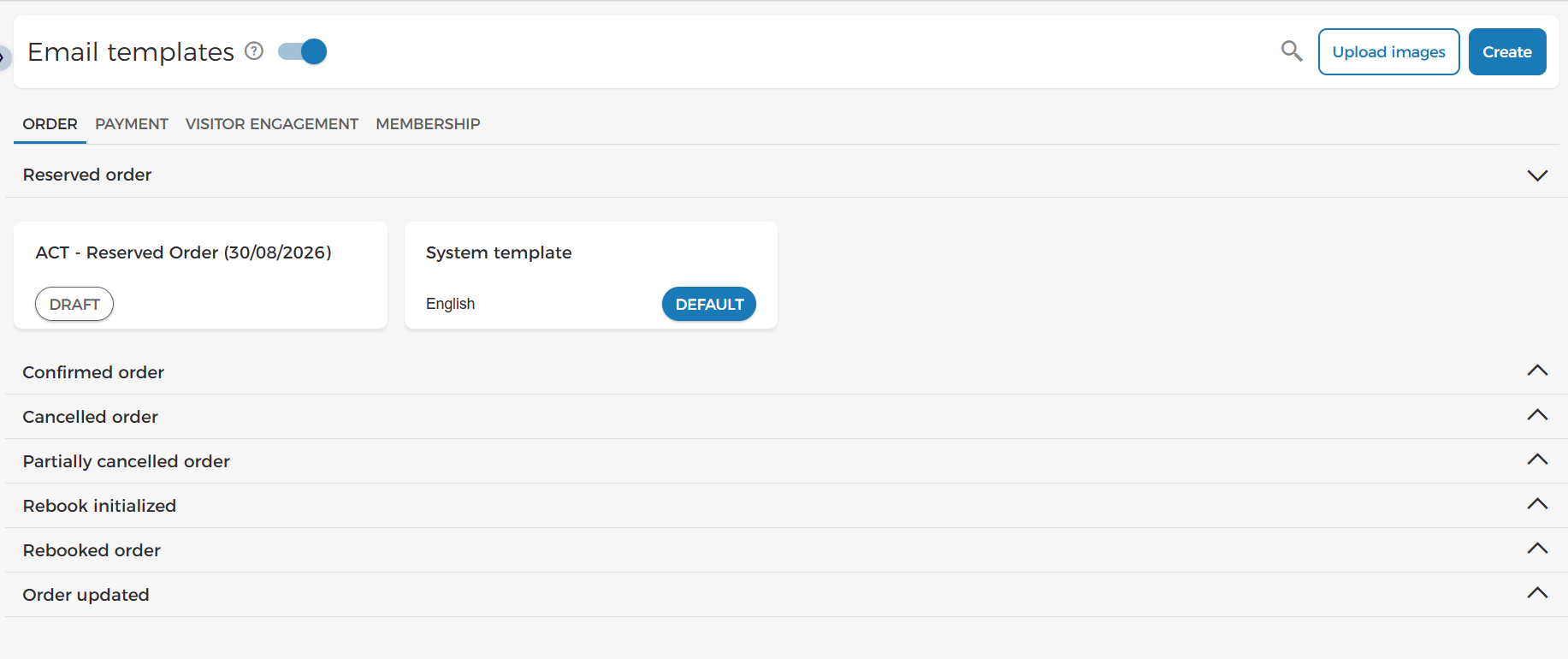The height and width of the screenshot is (659, 1568).
Task: Switch to the VISITOR ENGAGEMENT tab
Action: click(x=272, y=124)
